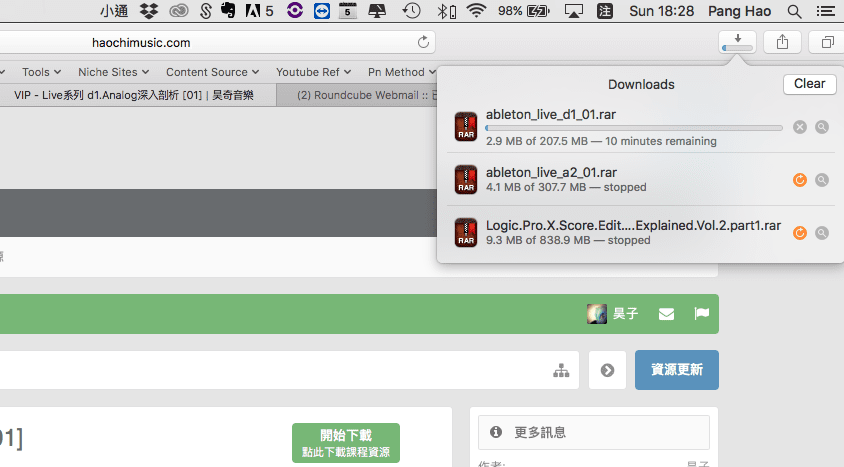Resume the Logic.Pro.X.Score download
This screenshot has height=467, width=844.
(799, 233)
